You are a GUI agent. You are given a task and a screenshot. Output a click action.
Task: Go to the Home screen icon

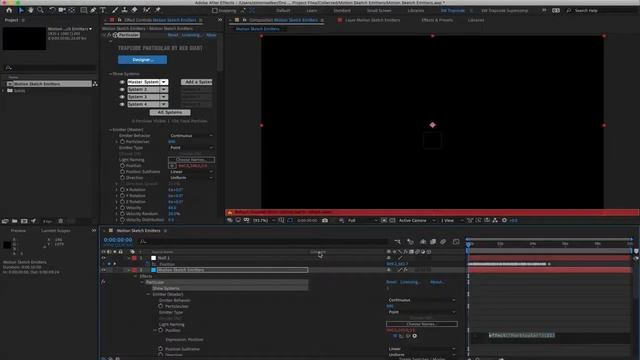[x=9, y=10]
